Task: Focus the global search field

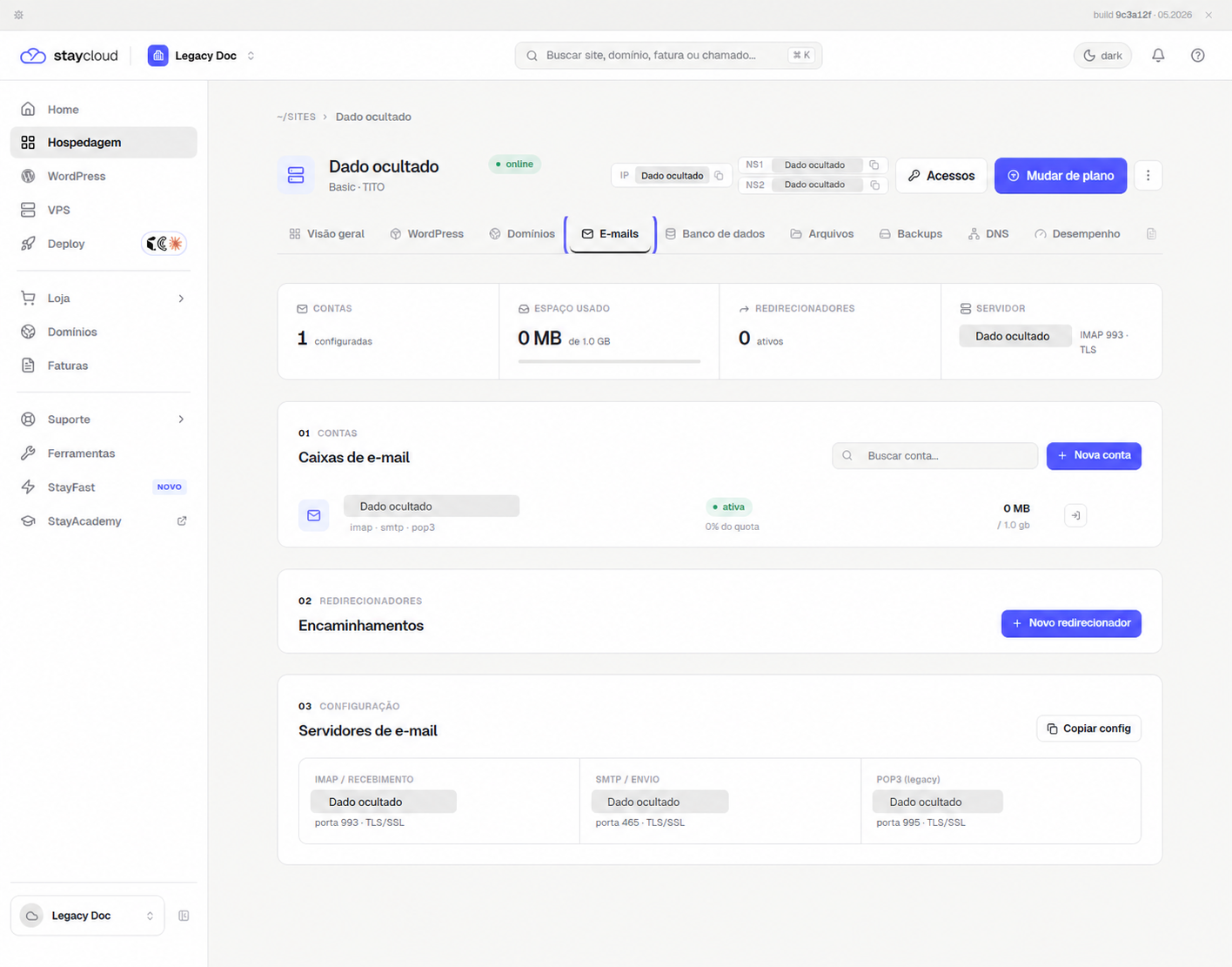Action: (x=668, y=56)
